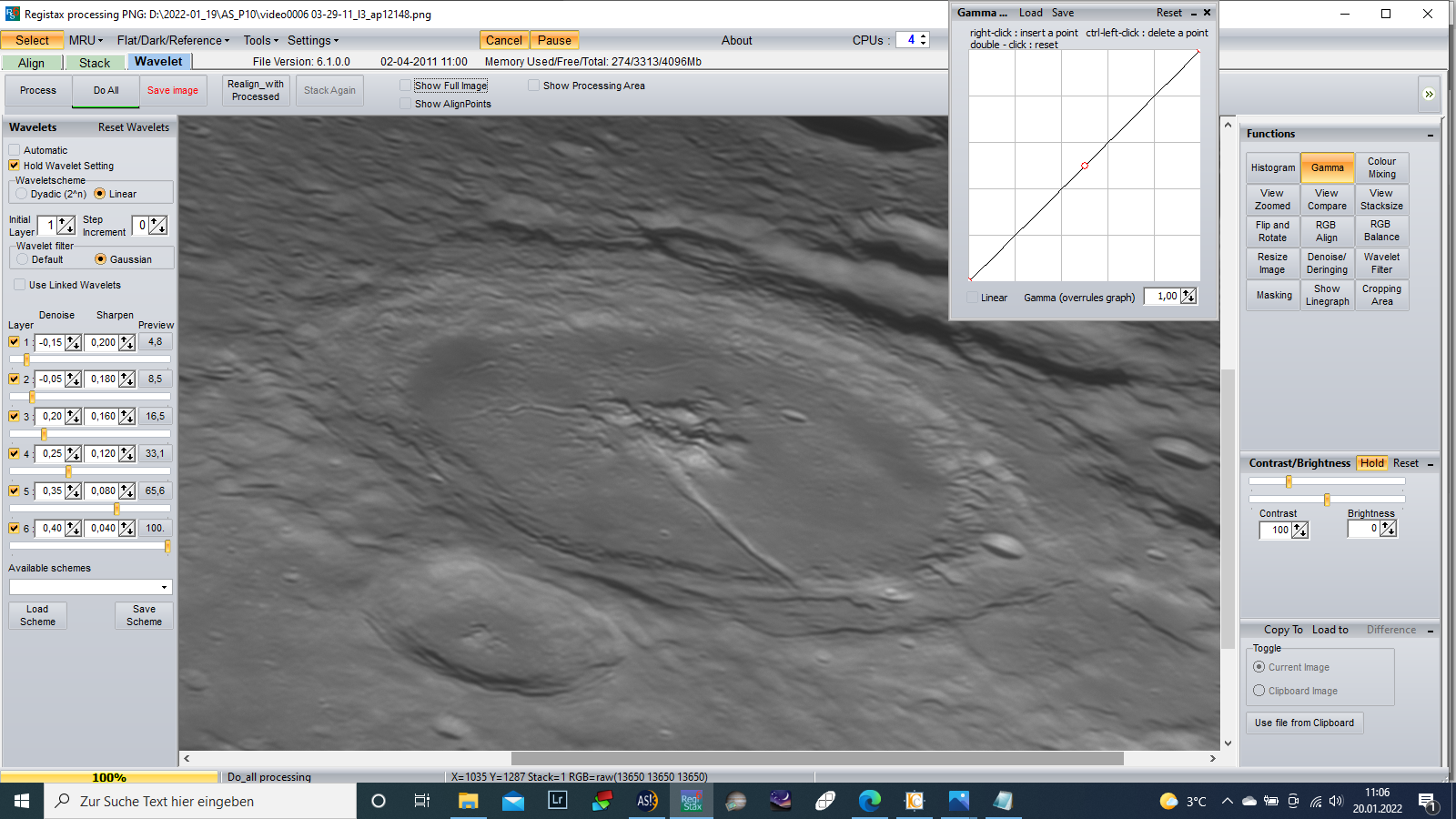Image resolution: width=1456 pixels, height=819 pixels.
Task: Tick Linear checkbox in Gamma panel
Action: (x=973, y=298)
